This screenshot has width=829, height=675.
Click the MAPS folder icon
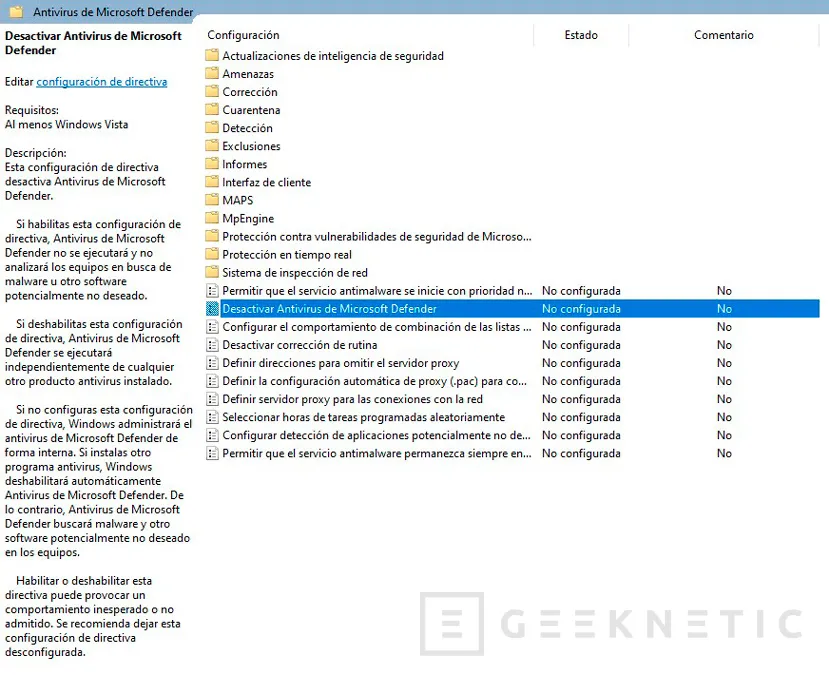212,200
